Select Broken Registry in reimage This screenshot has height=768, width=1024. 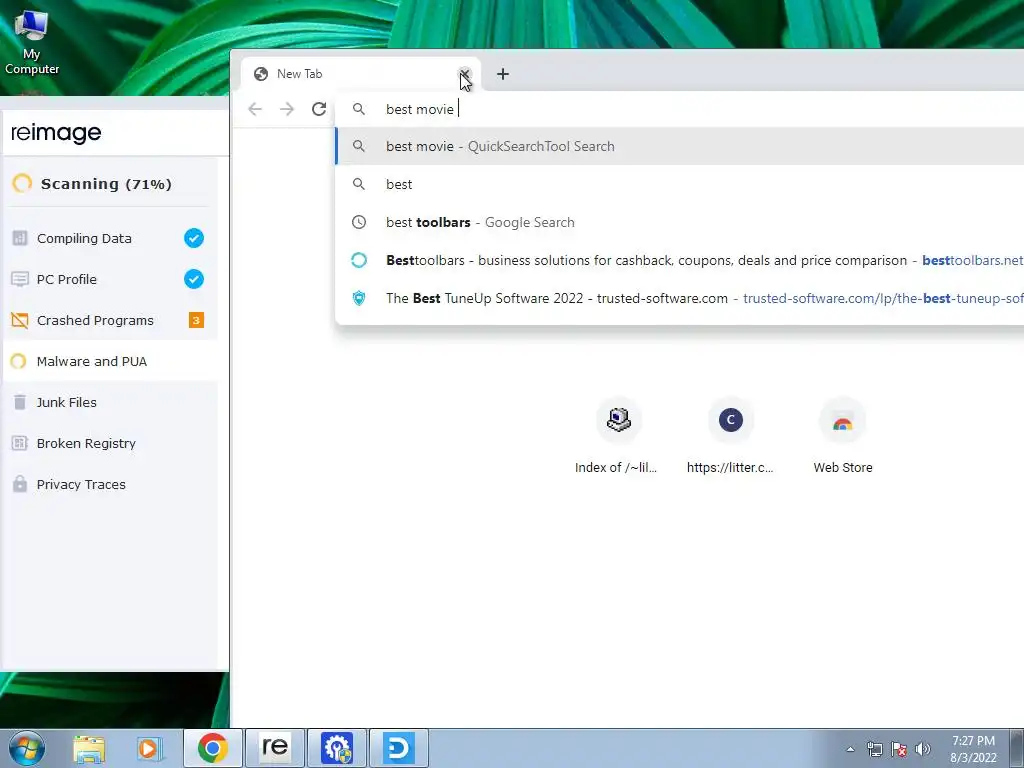point(109,443)
